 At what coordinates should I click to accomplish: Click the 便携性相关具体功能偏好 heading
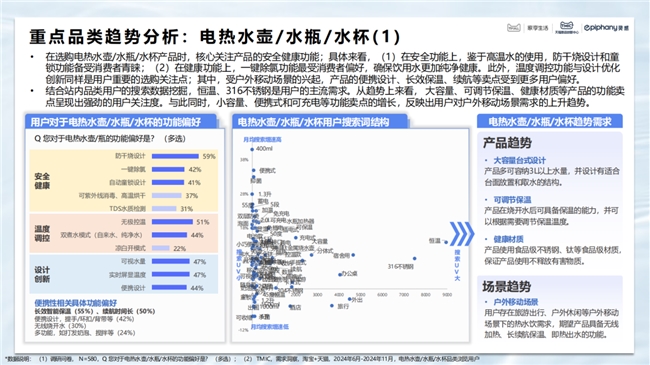75,303
